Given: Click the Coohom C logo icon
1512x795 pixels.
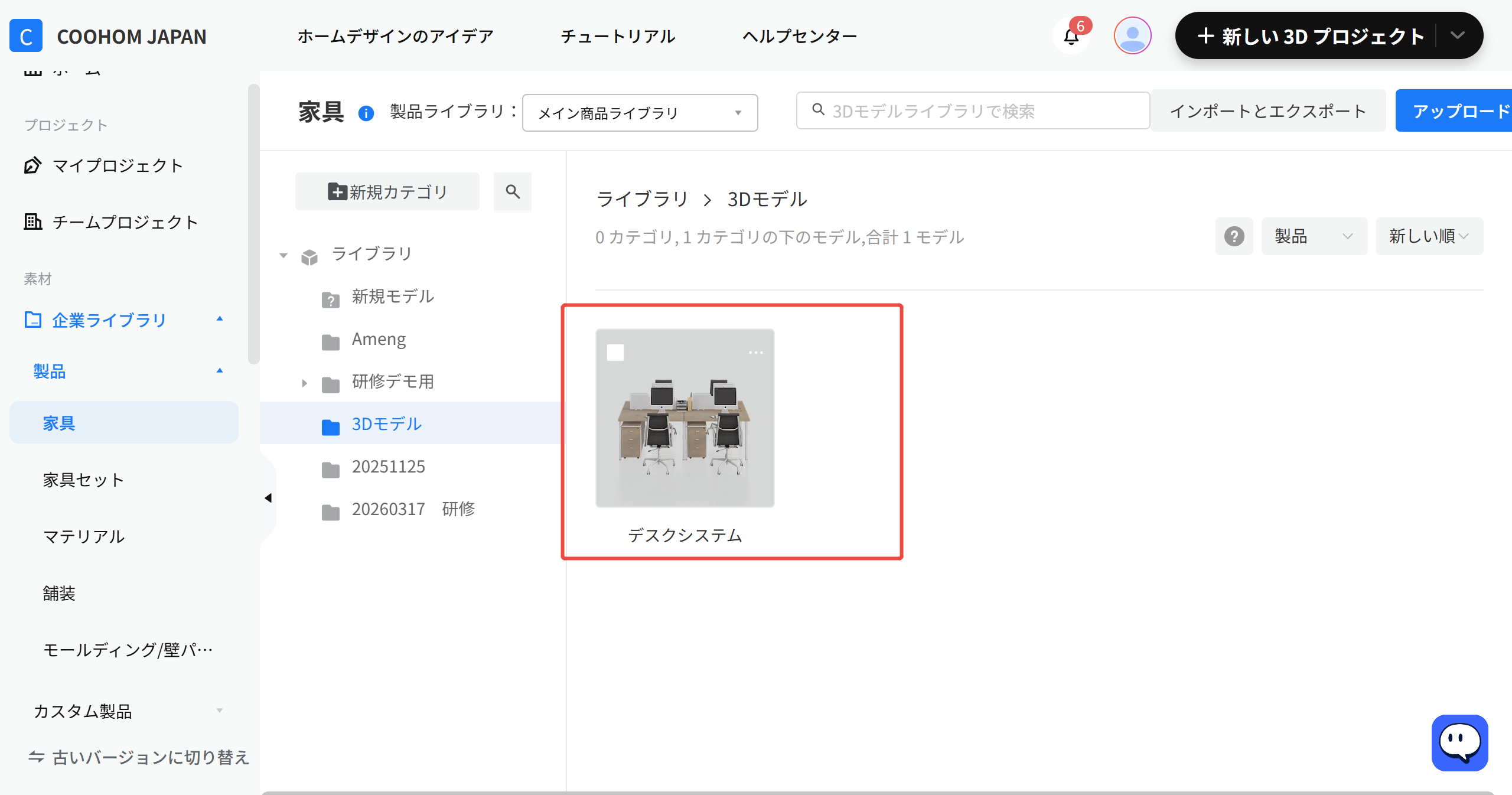Looking at the screenshot, I should pyautogui.click(x=26, y=36).
